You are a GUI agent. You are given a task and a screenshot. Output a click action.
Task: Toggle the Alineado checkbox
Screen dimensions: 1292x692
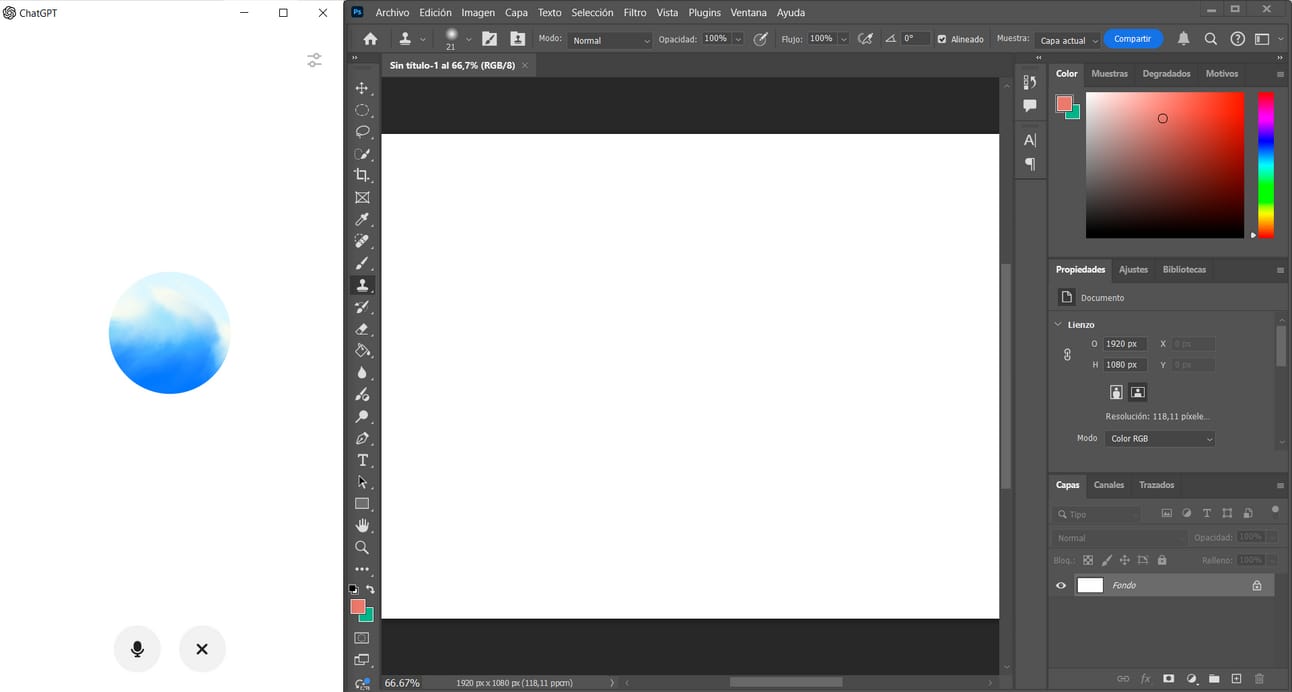(942, 40)
